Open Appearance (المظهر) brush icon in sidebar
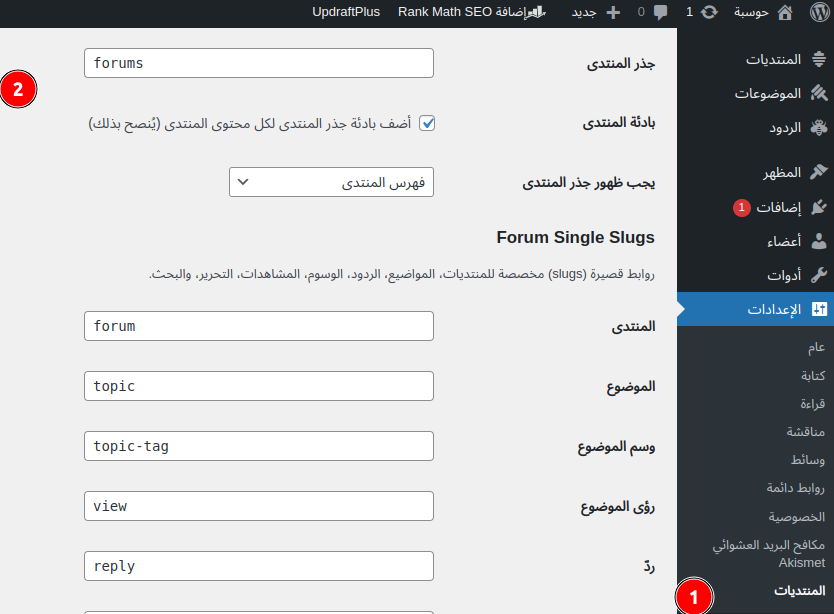Screen dimensions: 834x614 tap(818, 172)
